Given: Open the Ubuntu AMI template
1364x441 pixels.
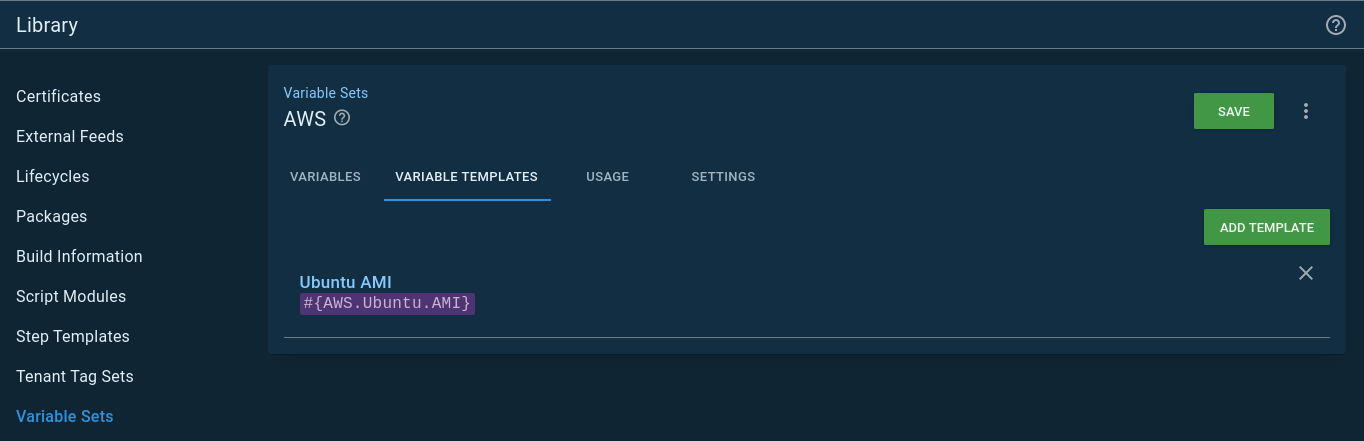Looking at the screenshot, I should [345, 282].
